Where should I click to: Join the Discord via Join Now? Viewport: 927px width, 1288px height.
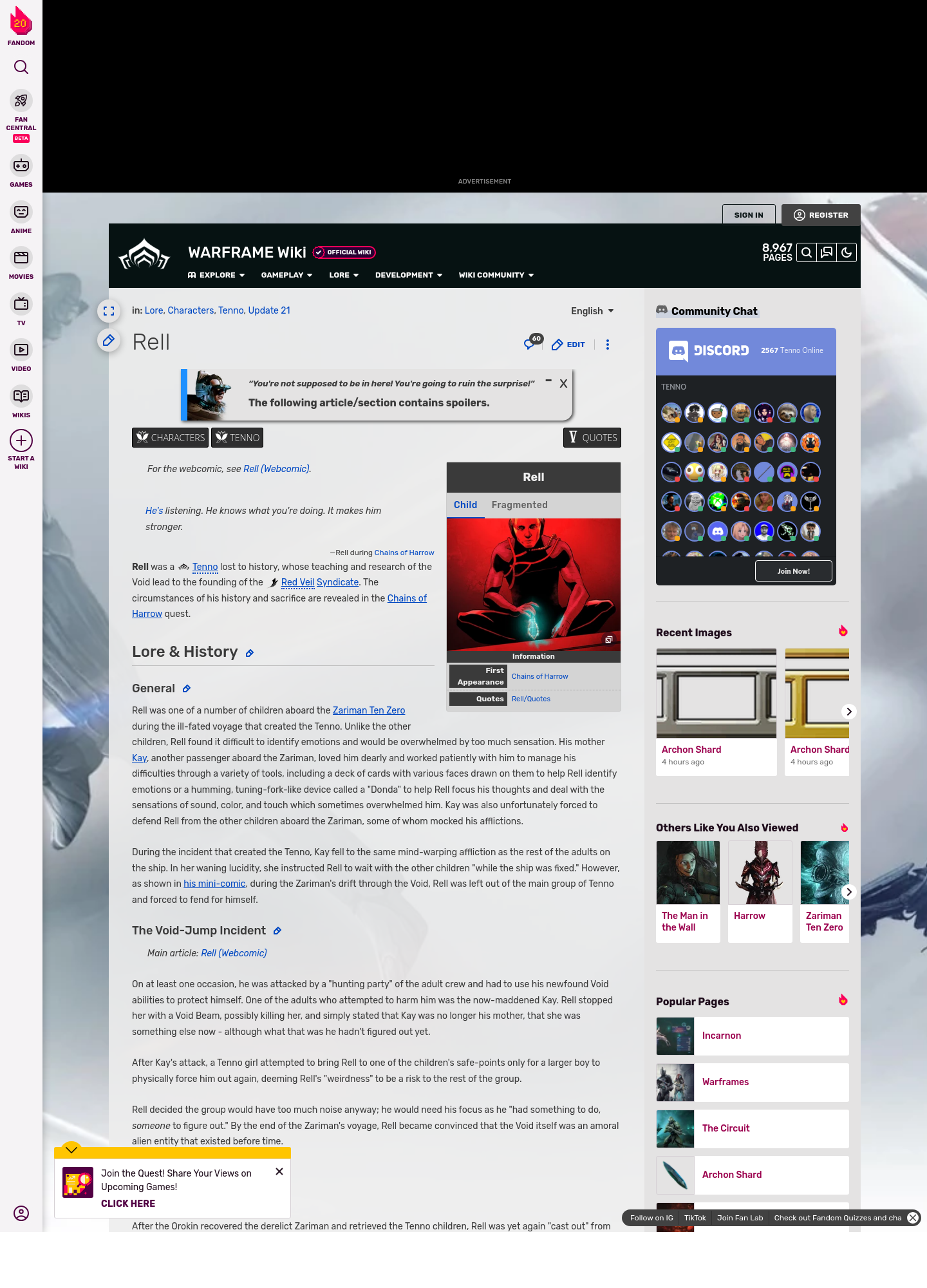[x=794, y=571]
